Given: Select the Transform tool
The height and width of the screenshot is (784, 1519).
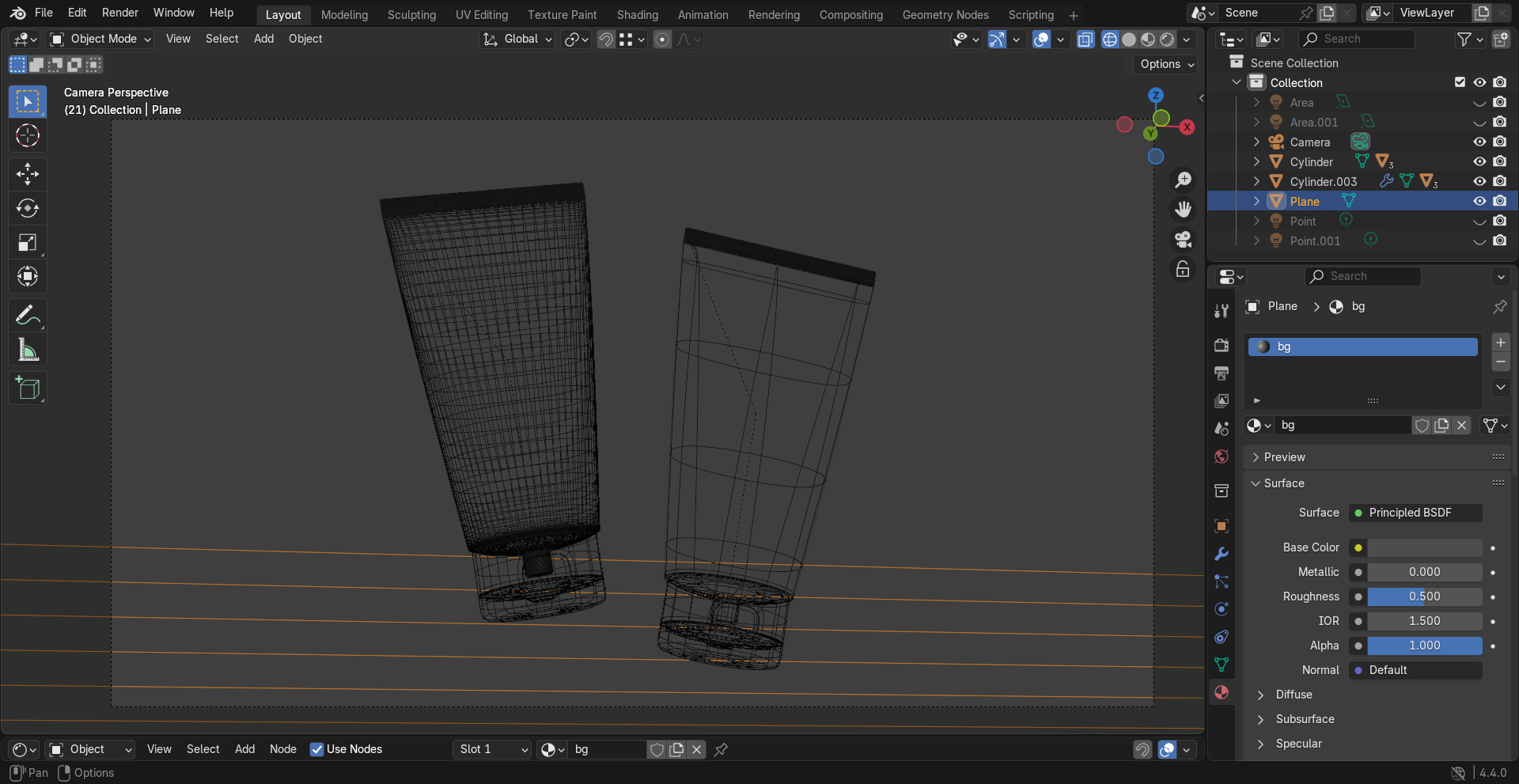Looking at the screenshot, I should (28, 276).
